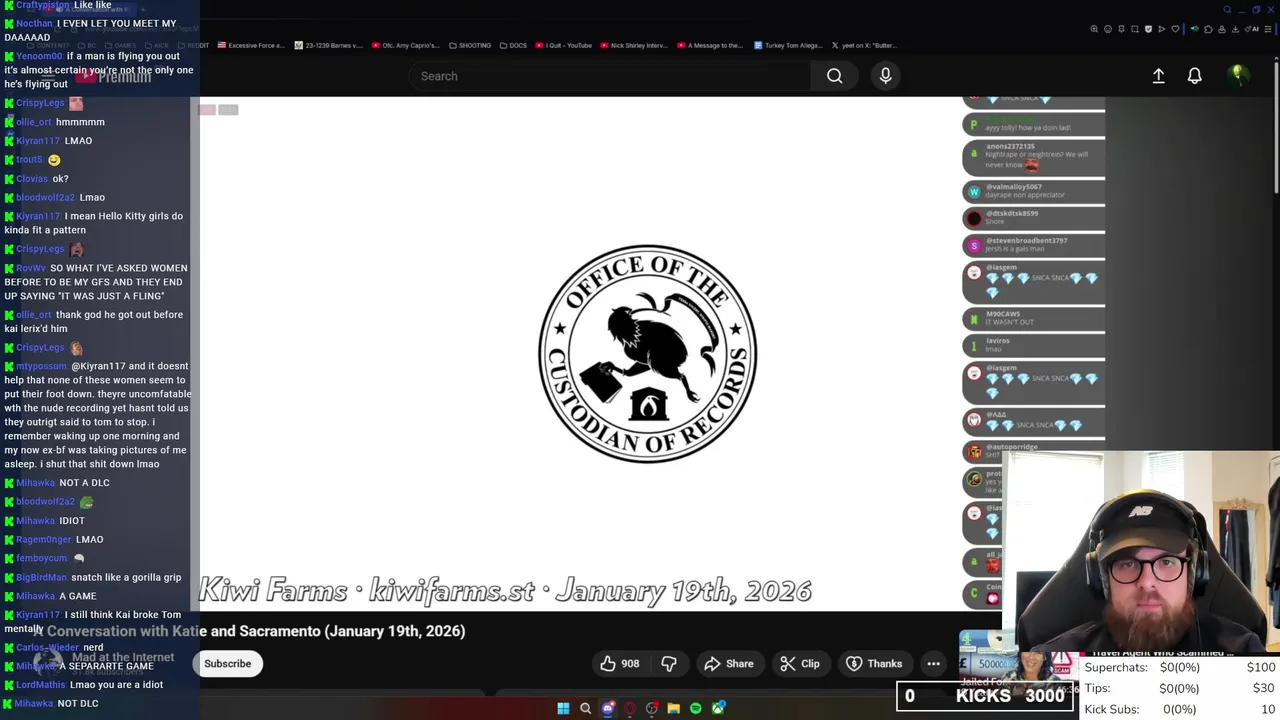The height and width of the screenshot is (720, 1280).
Task: Click the KICKS 3000 counter
Action: pos(986,696)
